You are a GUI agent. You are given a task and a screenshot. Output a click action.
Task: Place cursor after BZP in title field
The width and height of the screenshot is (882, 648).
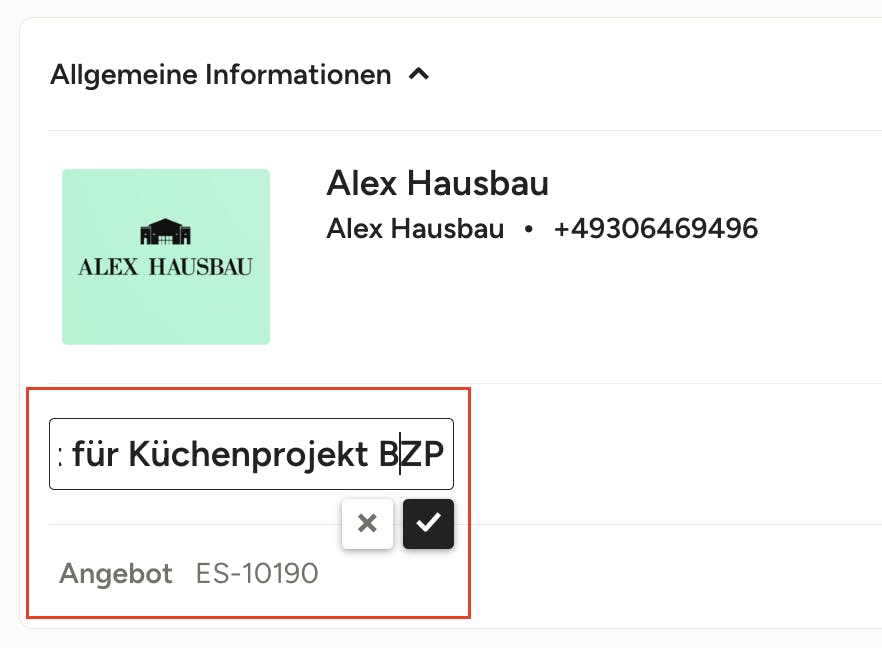point(446,454)
